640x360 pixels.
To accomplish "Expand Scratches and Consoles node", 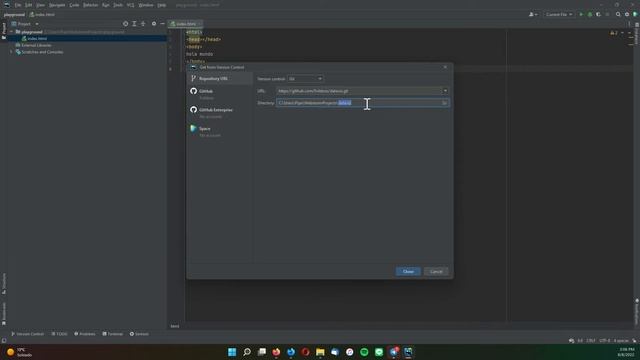I will [11, 52].
